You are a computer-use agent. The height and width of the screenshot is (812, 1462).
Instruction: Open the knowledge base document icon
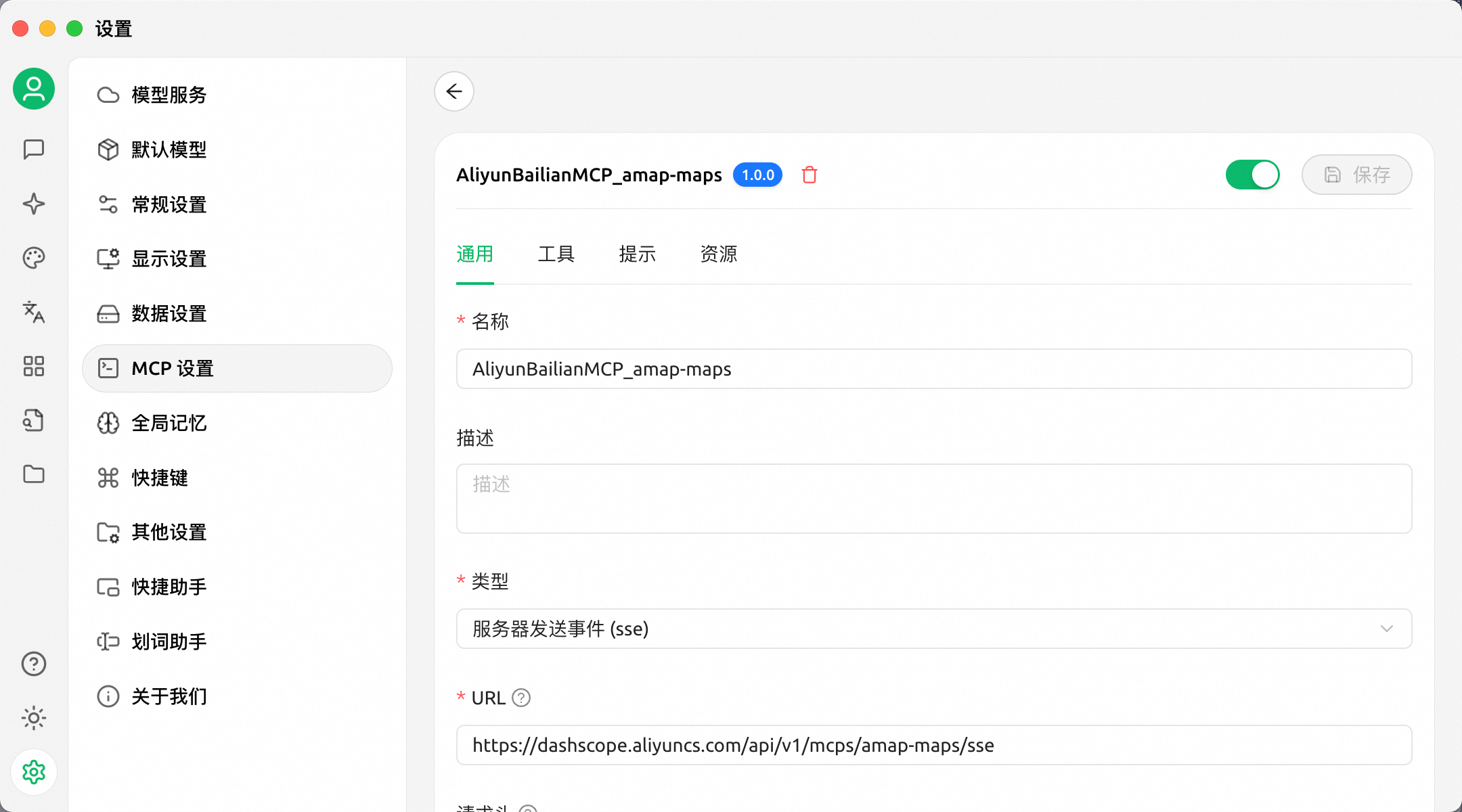click(34, 420)
